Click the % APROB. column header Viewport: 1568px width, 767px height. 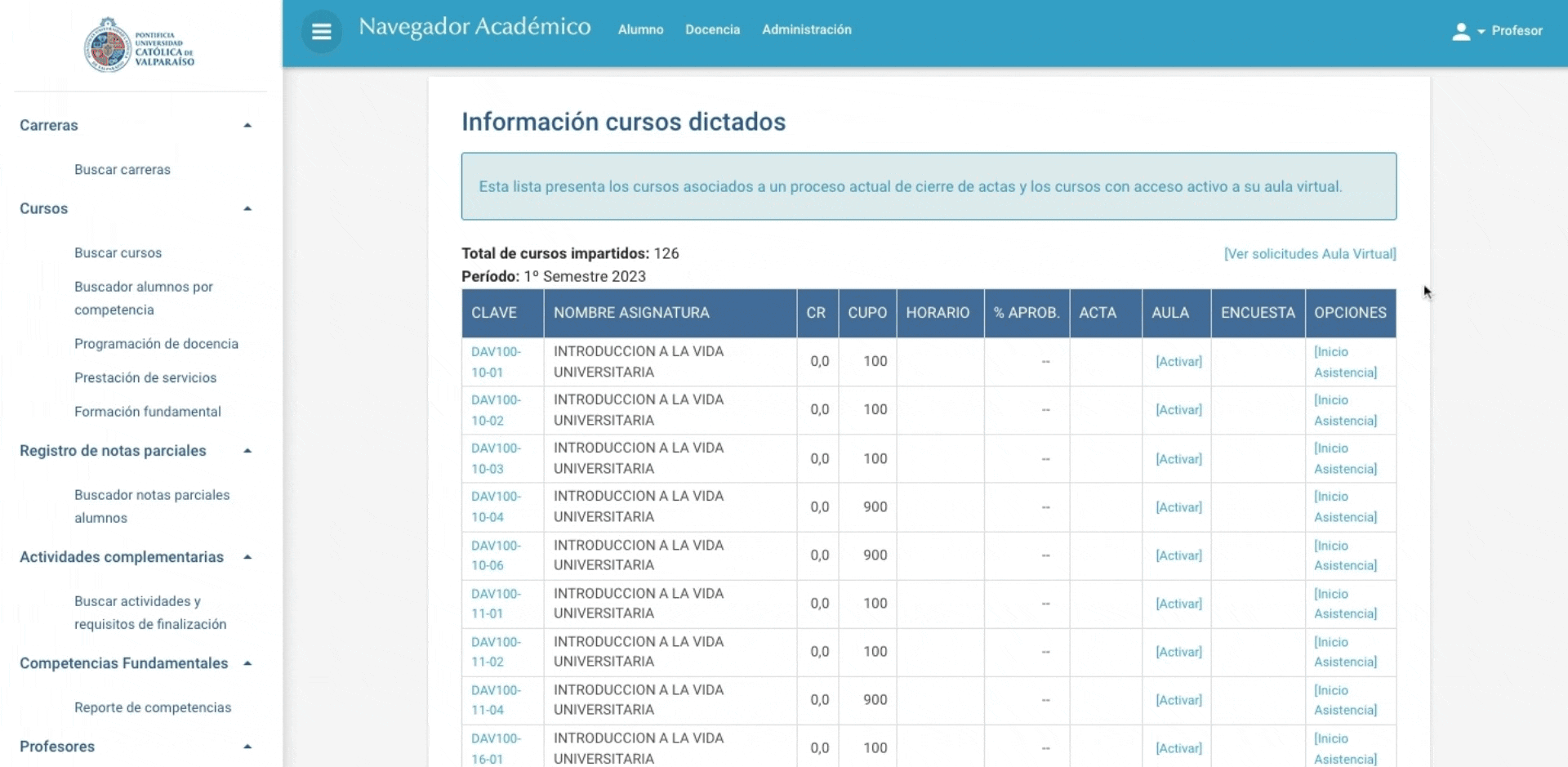click(x=1027, y=313)
